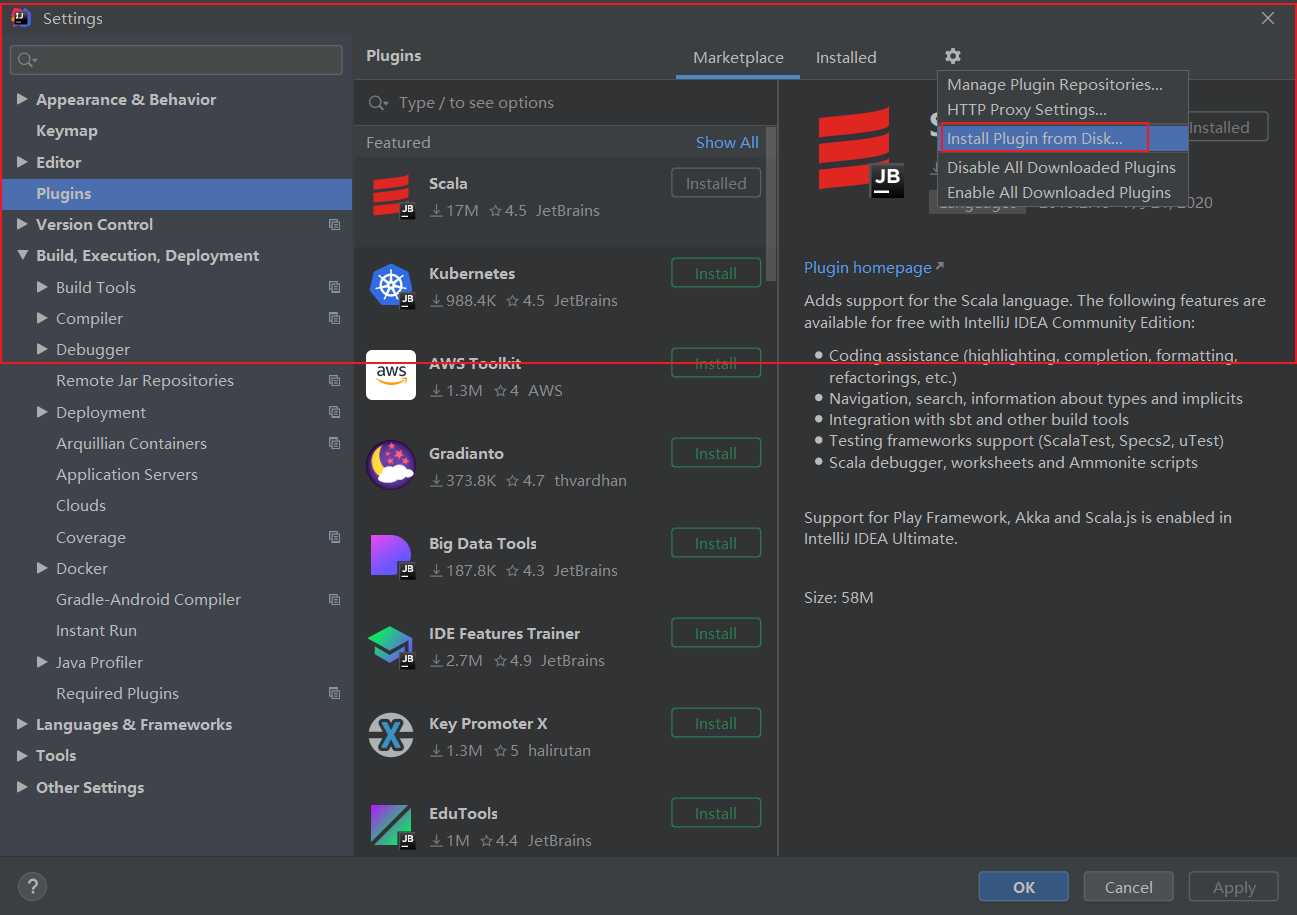Viewport: 1297px width, 915px height.
Task: Confirm settings with OK button
Action: coord(1023,887)
